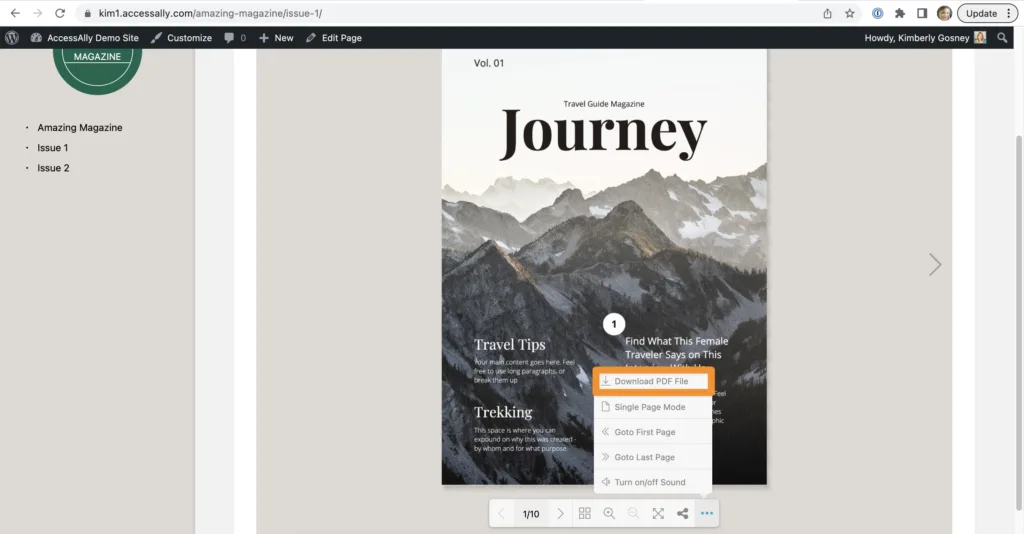Viewport: 1024px width, 534px height.
Task: Open the WordPress logo menu
Action: [x=12, y=38]
